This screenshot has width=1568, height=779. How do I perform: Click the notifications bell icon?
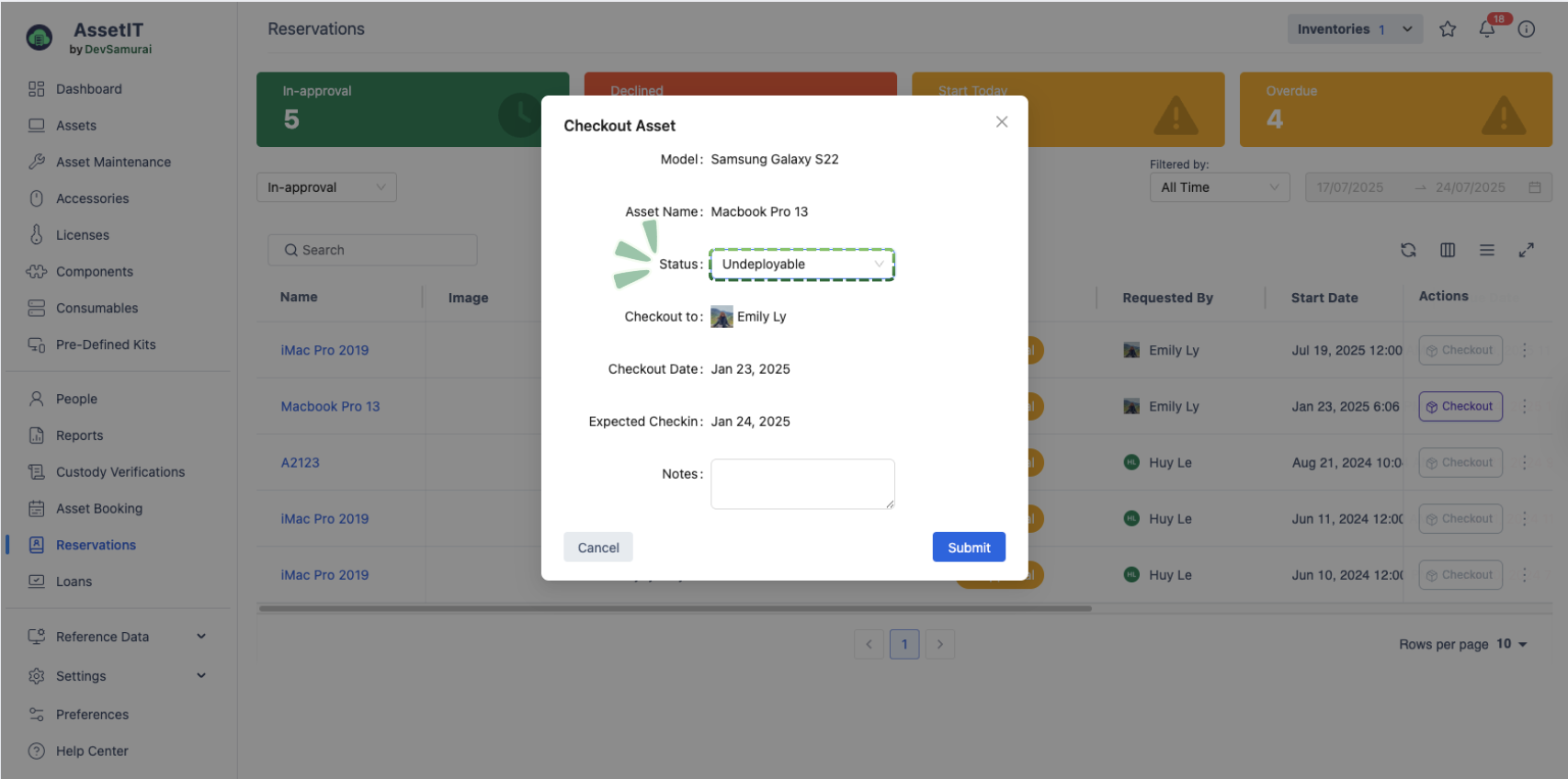pos(1486,29)
